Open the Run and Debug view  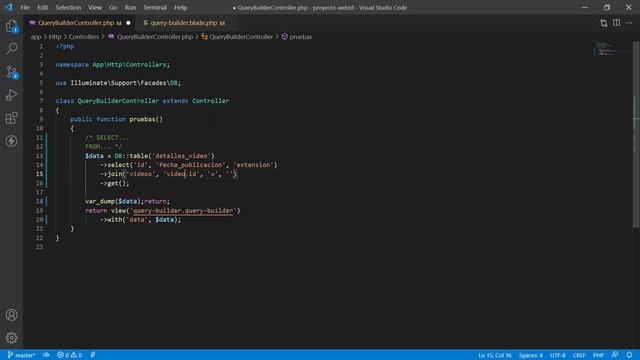pos(11,95)
